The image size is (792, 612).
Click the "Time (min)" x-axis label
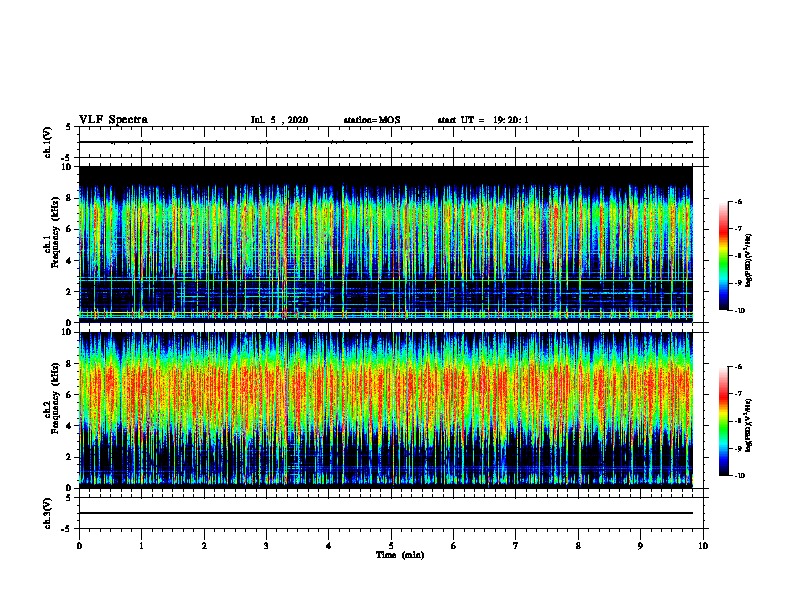[400, 555]
